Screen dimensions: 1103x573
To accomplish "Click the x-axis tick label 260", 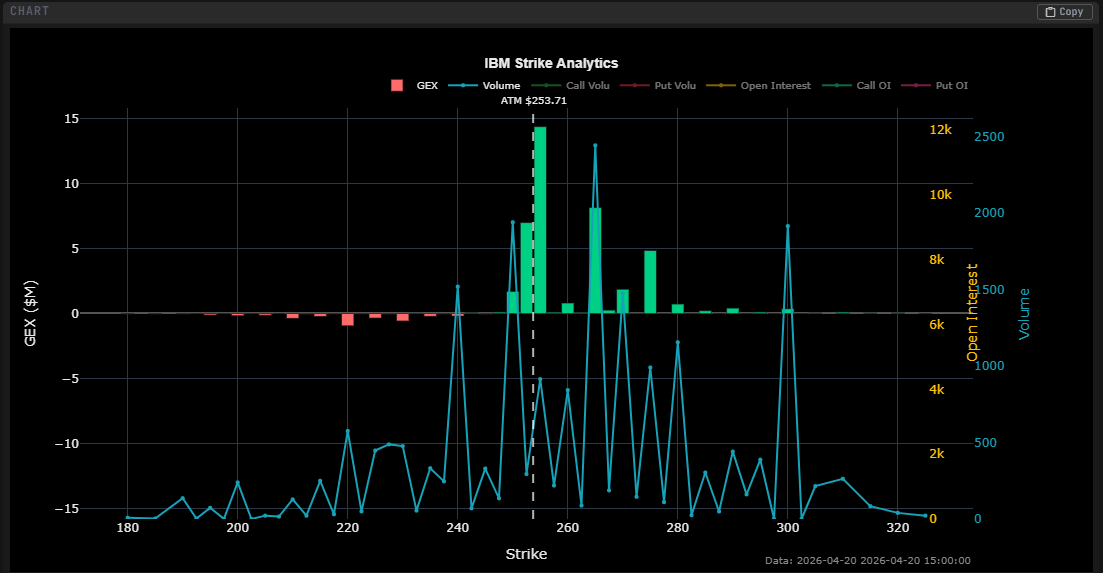I will (x=568, y=528).
